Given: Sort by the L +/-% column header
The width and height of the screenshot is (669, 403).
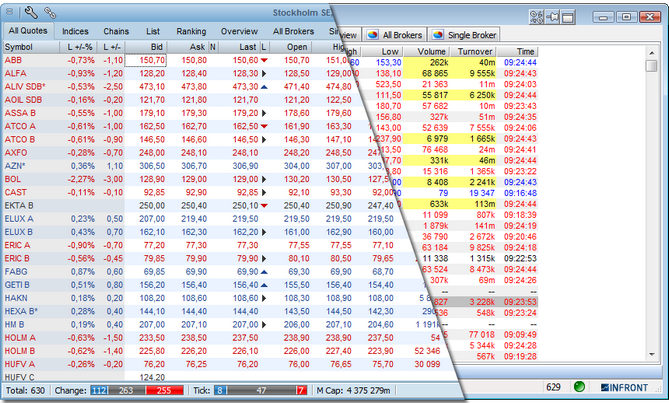Looking at the screenshot, I should pos(78,47).
